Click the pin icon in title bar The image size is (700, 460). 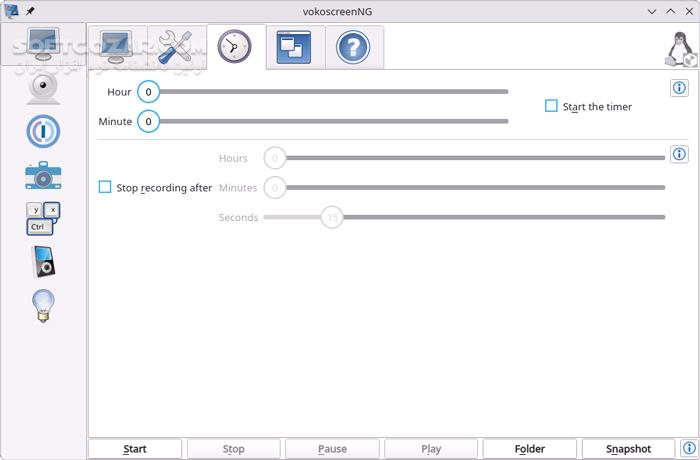click(x=30, y=11)
